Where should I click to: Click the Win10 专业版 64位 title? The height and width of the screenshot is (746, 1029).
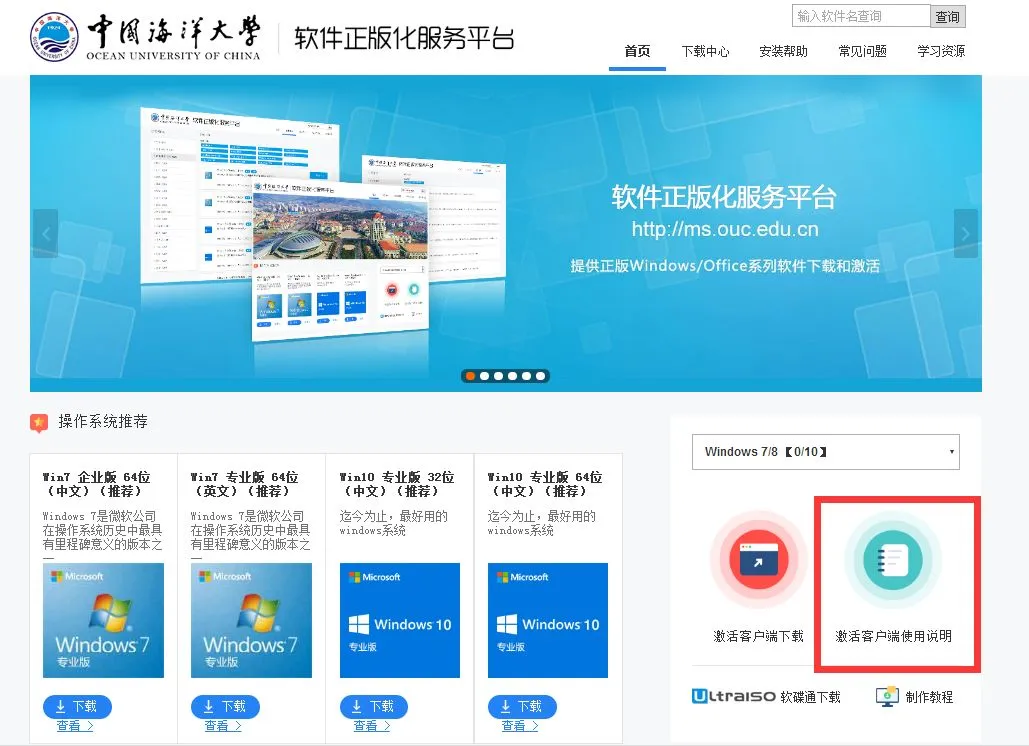coord(545,484)
